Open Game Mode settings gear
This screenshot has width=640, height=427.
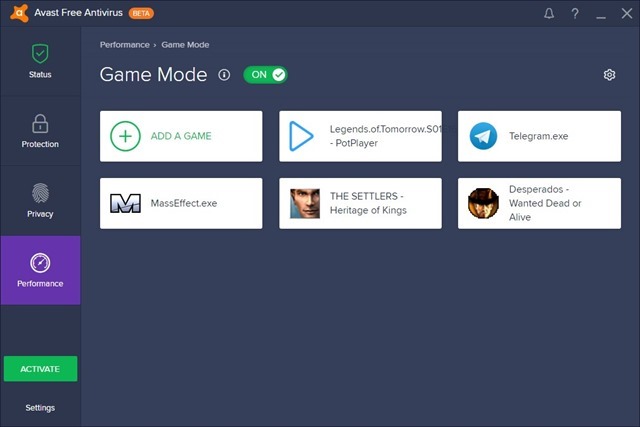609,75
